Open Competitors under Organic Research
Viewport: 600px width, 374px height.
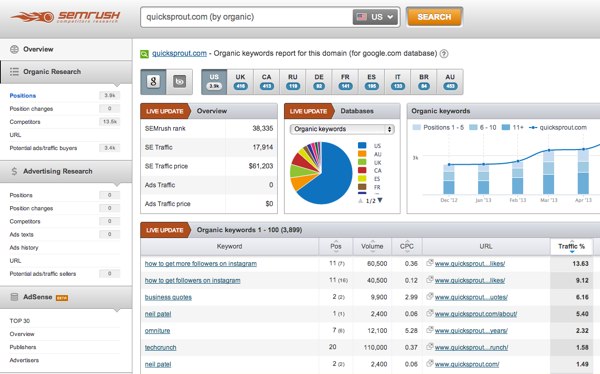pyautogui.click(x=25, y=122)
